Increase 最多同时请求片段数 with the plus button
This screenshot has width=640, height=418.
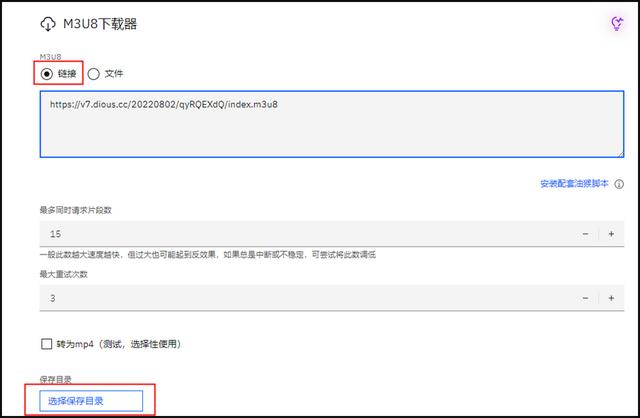pos(611,233)
